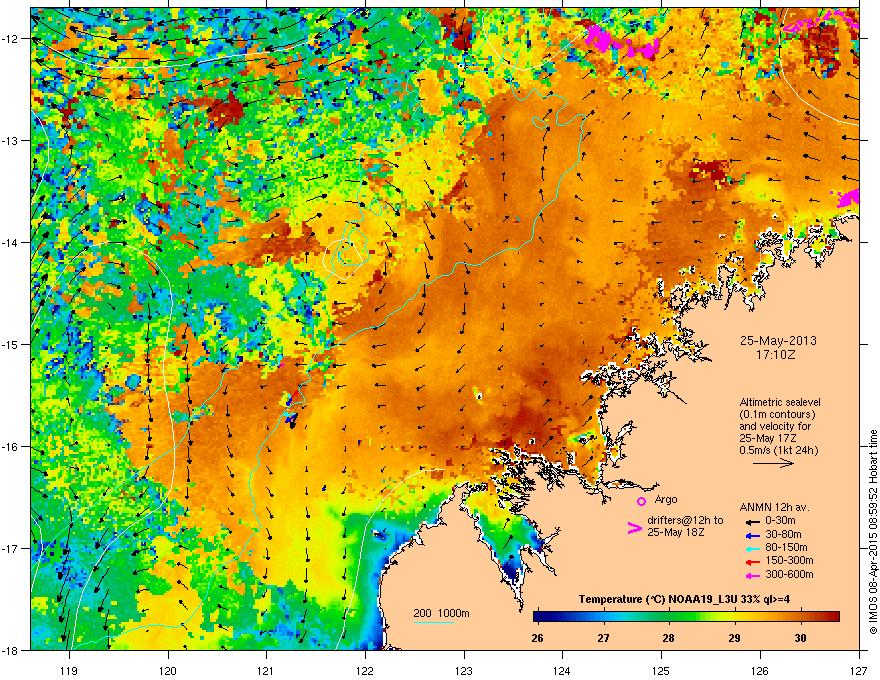Click the 'Altimetric sealevel' legend text
The height and width of the screenshot is (680, 880).
click(x=780, y=402)
